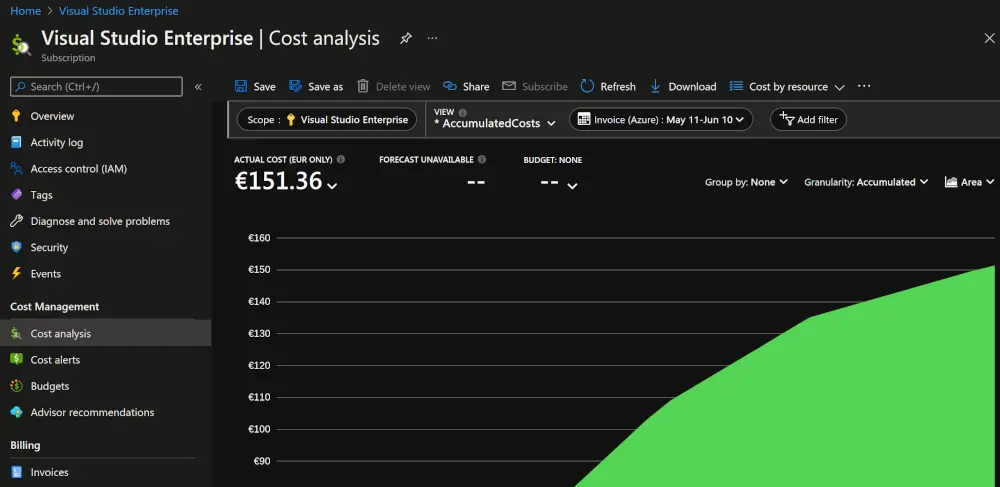The width and height of the screenshot is (1000, 487).
Task: Click the Activity log icon
Action: [x=17, y=142]
